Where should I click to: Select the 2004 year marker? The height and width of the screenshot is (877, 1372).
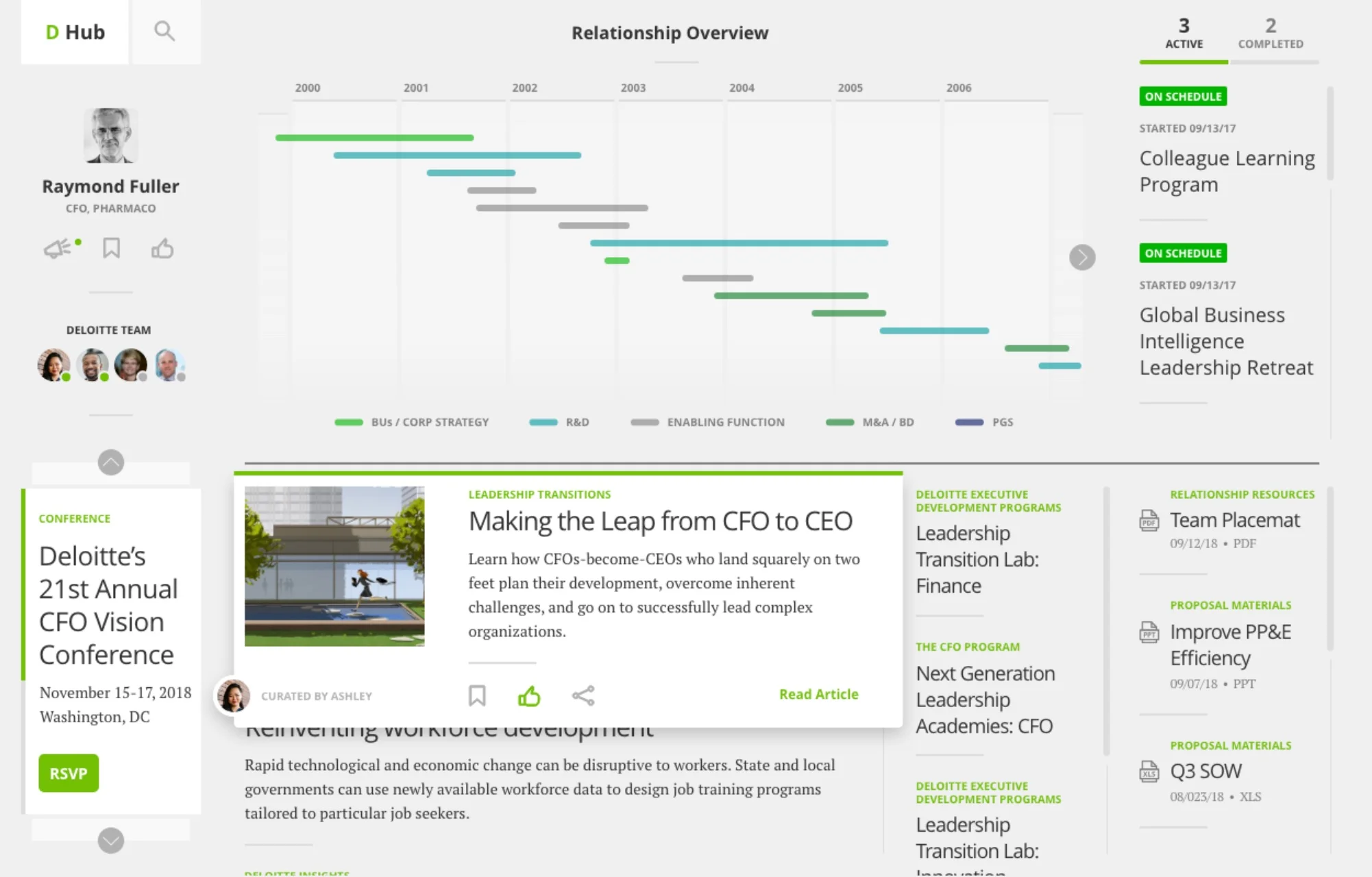click(x=742, y=88)
